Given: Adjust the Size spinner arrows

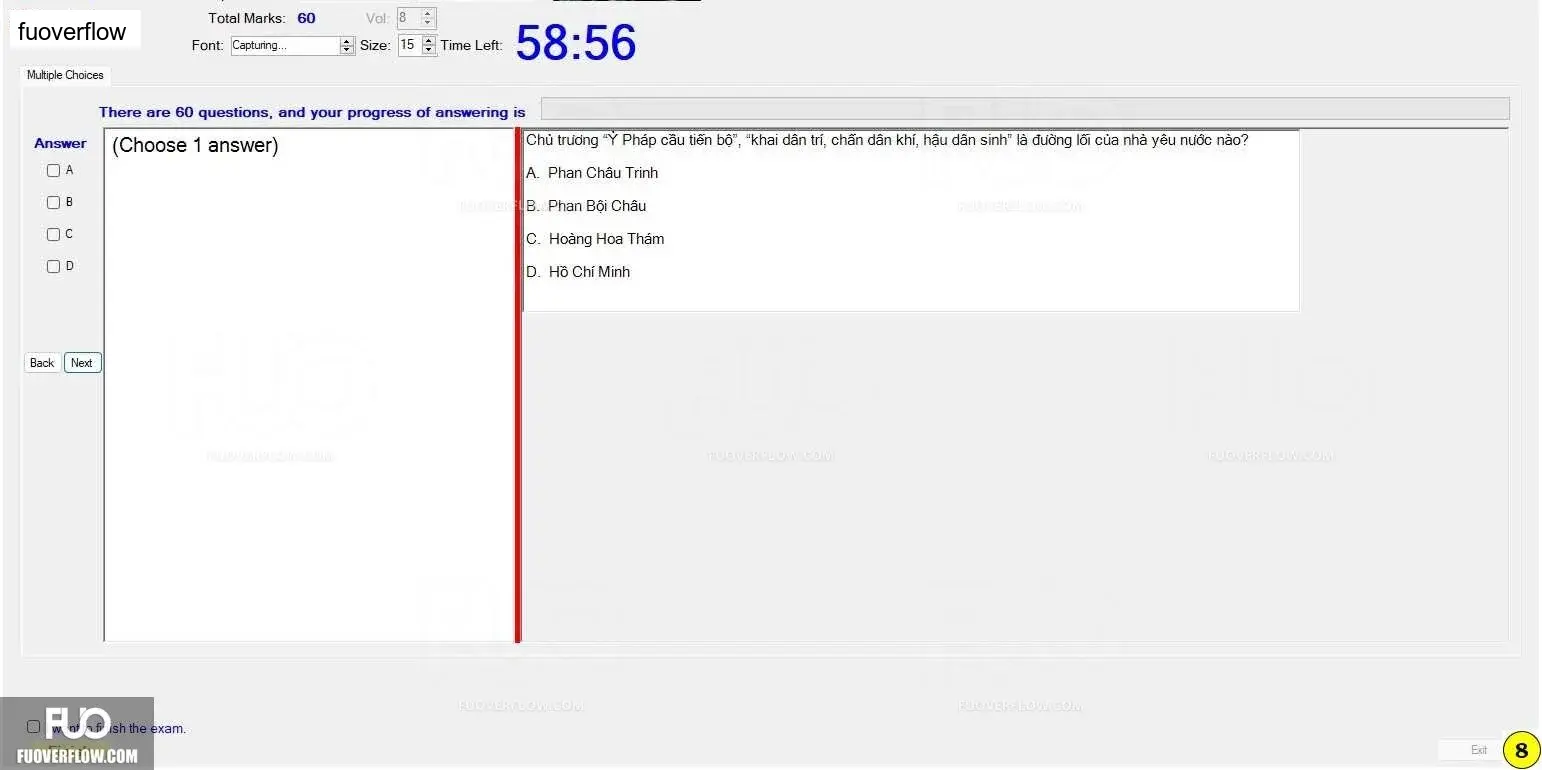Looking at the screenshot, I should click(x=430, y=45).
